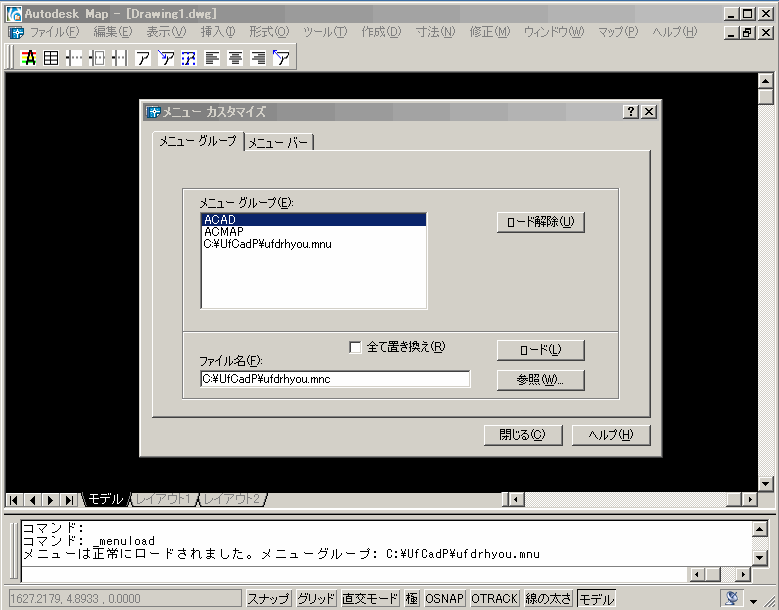
Task: Open the 形式 menu
Action: pos(269,32)
